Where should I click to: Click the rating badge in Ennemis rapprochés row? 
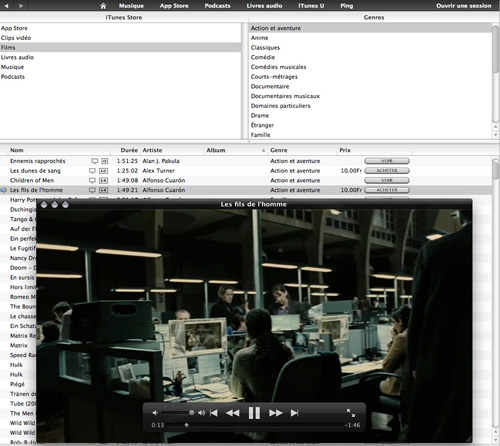tap(105, 161)
